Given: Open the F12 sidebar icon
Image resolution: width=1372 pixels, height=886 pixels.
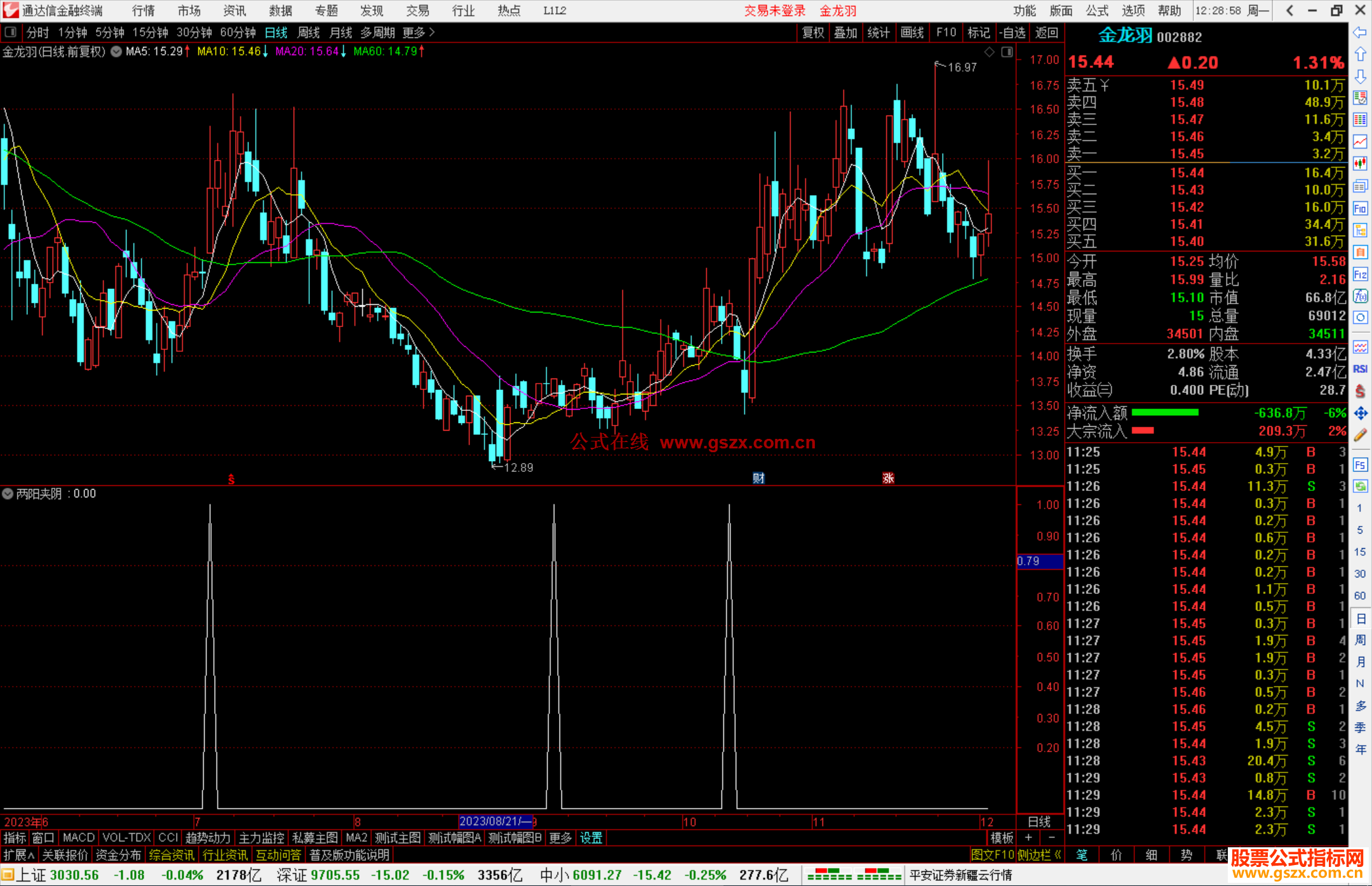Looking at the screenshot, I should pyautogui.click(x=1360, y=274).
